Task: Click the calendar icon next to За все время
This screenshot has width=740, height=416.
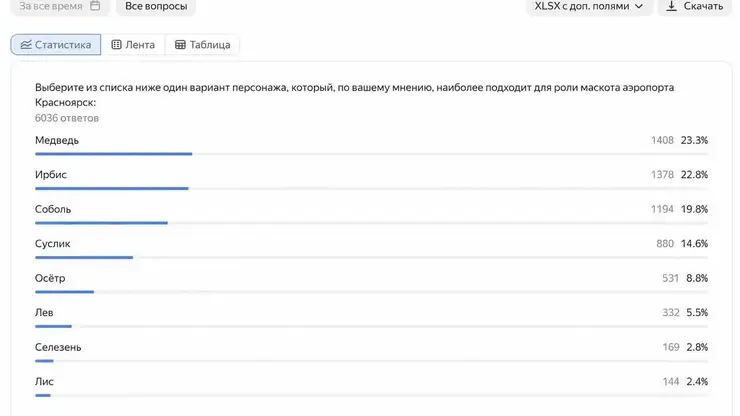Action: click(95, 6)
